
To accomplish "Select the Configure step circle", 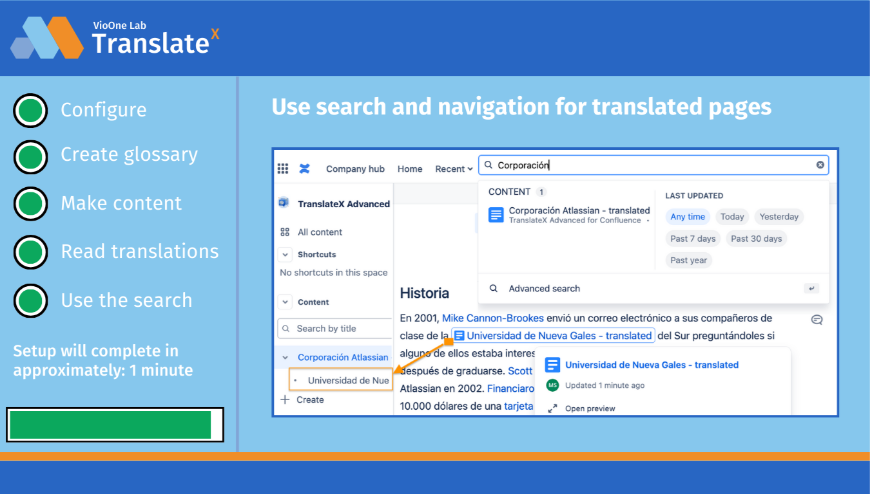I will [x=31, y=110].
